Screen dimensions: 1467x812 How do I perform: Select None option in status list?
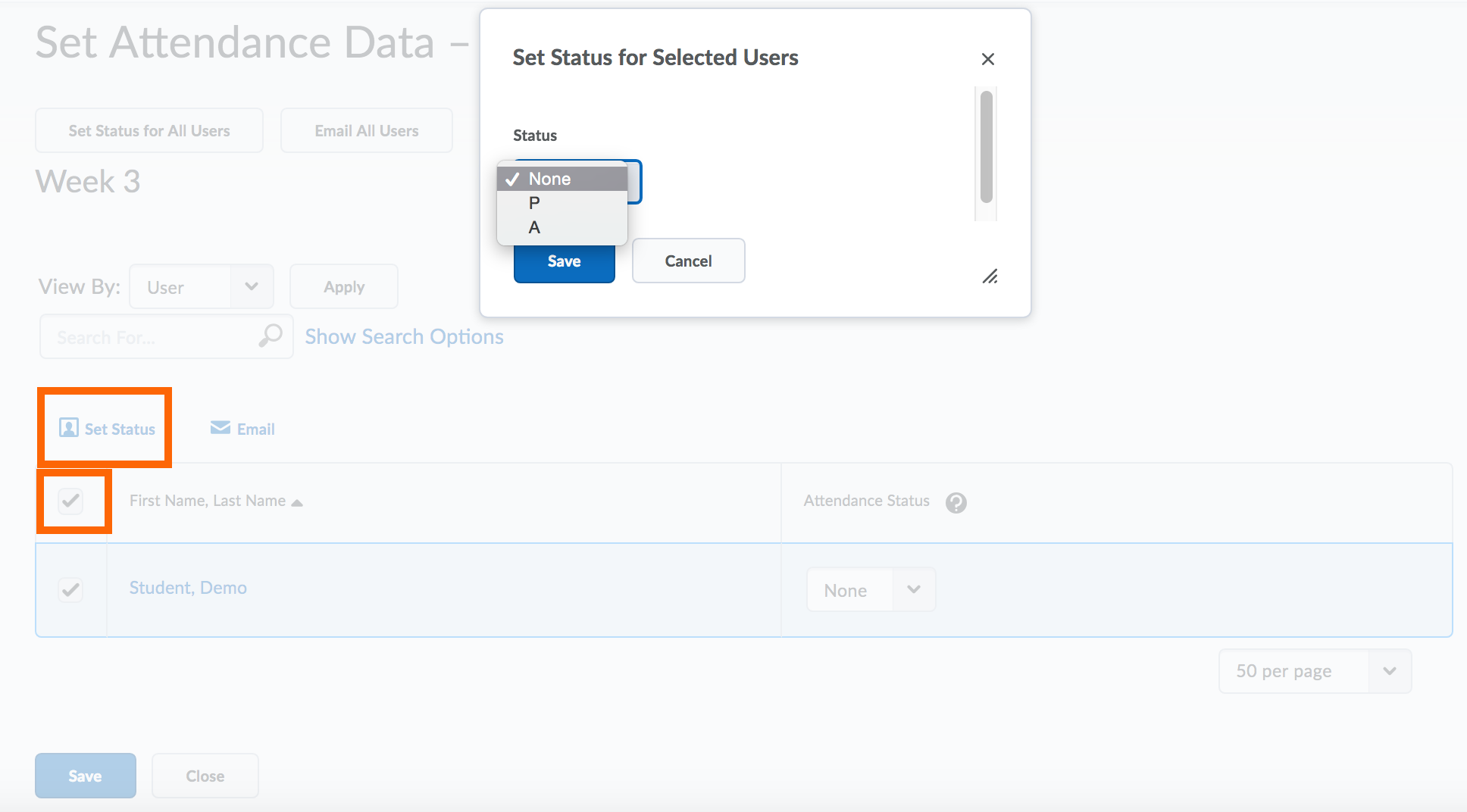click(549, 179)
